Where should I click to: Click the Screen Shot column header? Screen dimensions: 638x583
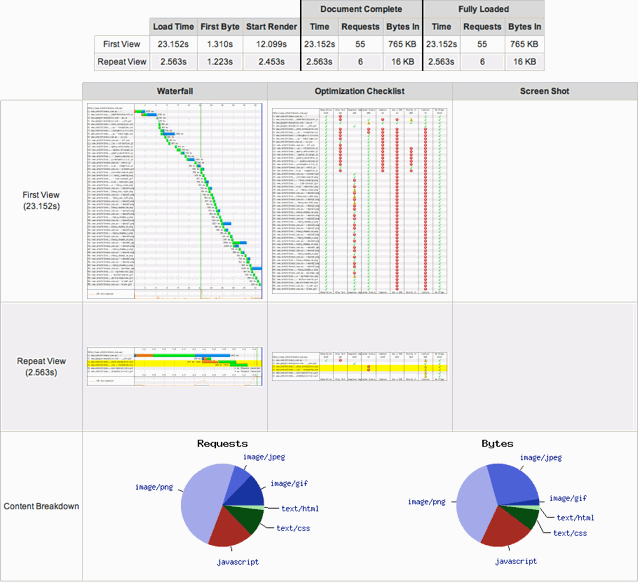point(544,91)
